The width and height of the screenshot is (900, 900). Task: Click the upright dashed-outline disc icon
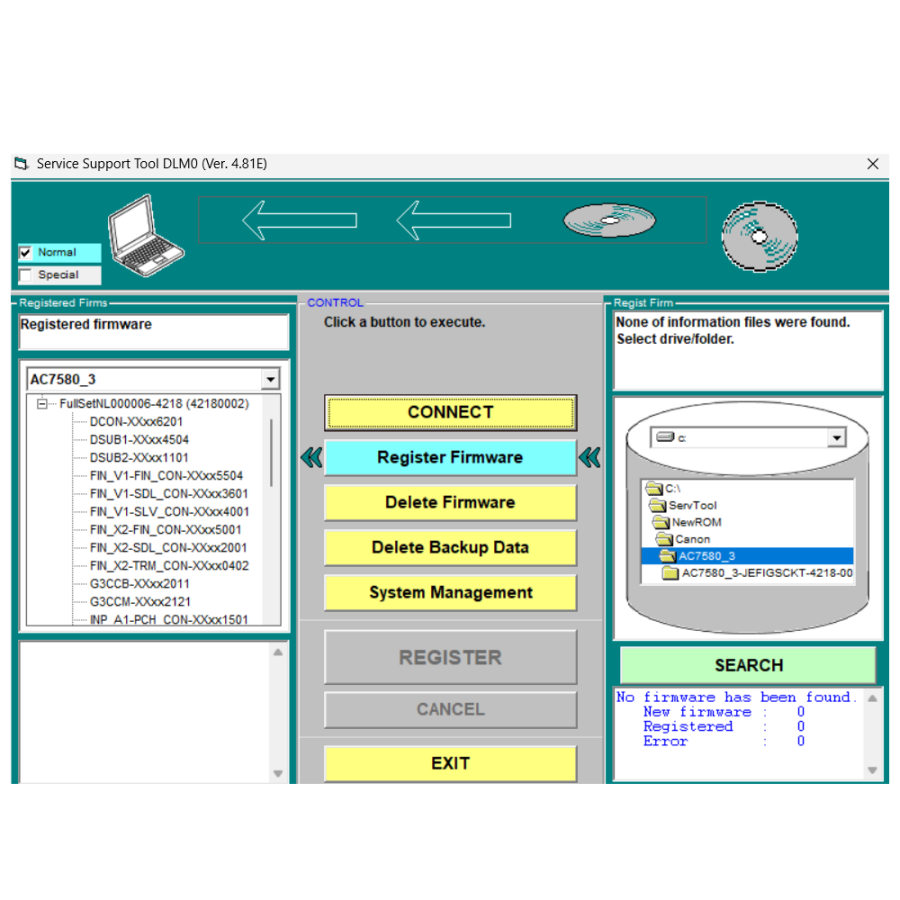(x=759, y=236)
